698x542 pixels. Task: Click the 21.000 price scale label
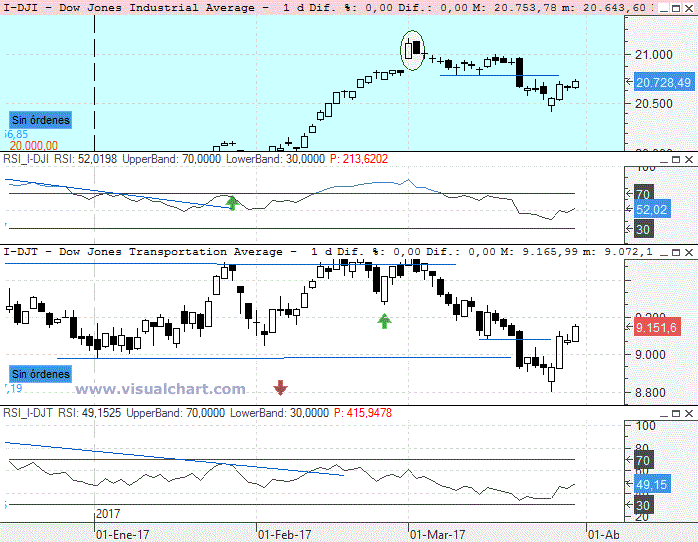(x=653, y=55)
